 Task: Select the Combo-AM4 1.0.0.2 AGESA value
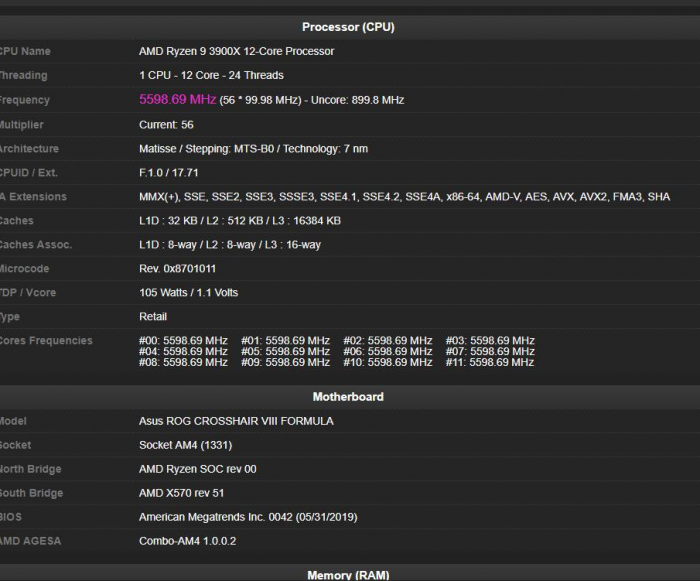[x=187, y=541]
